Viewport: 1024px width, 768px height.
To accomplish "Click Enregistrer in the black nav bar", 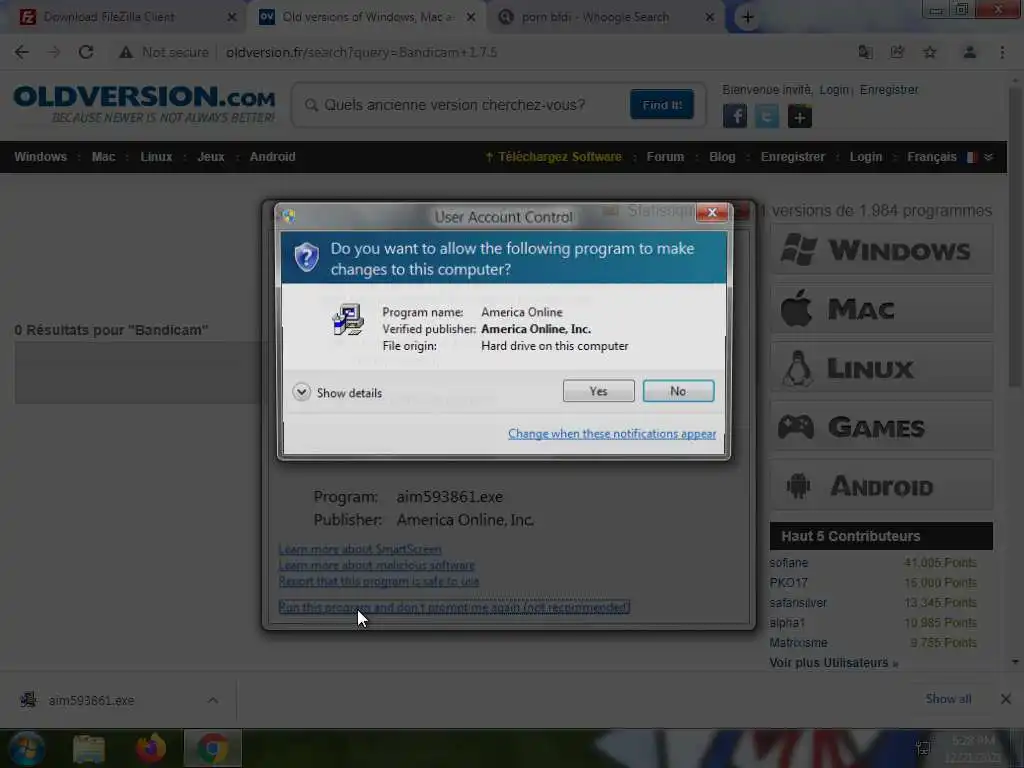I will tap(792, 157).
